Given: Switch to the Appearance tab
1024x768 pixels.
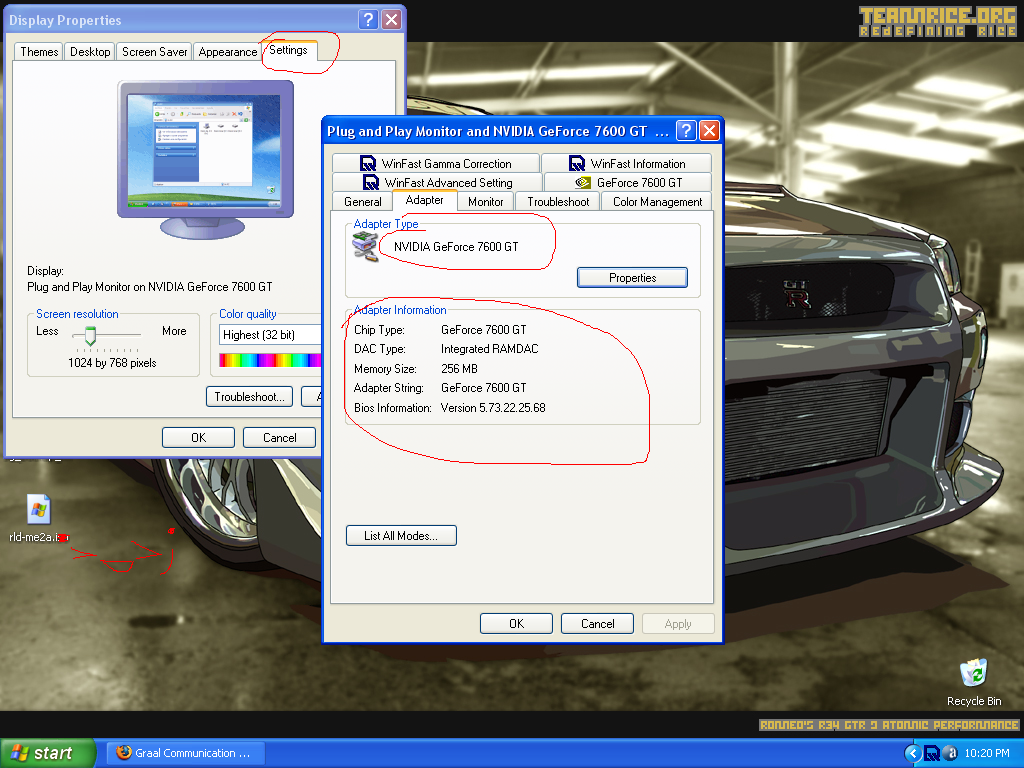Looking at the screenshot, I should point(227,52).
